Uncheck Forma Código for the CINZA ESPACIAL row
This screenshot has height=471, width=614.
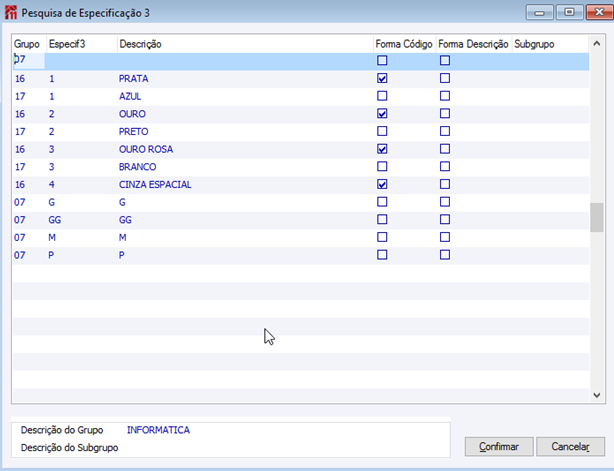coord(382,184)
